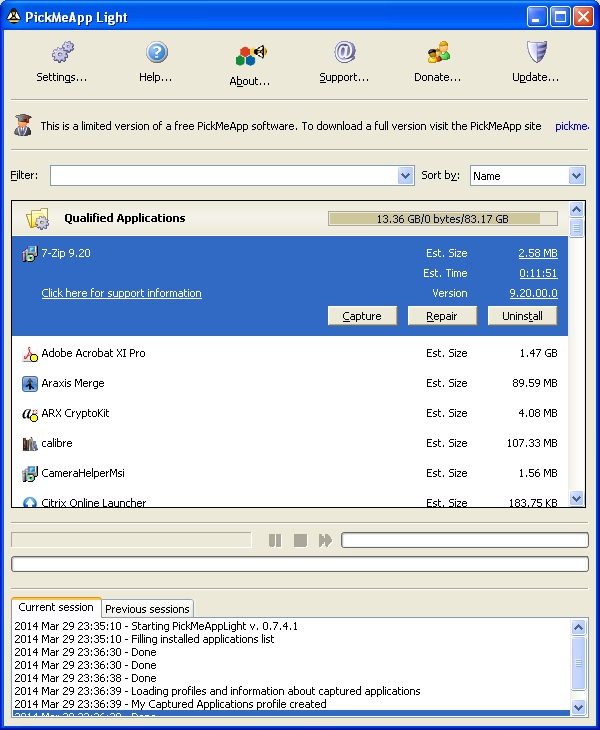Maximize the PickMeApp Light window
Image resolution: width=600 pixels, height=730 pixels.
(x=560, y=17)
